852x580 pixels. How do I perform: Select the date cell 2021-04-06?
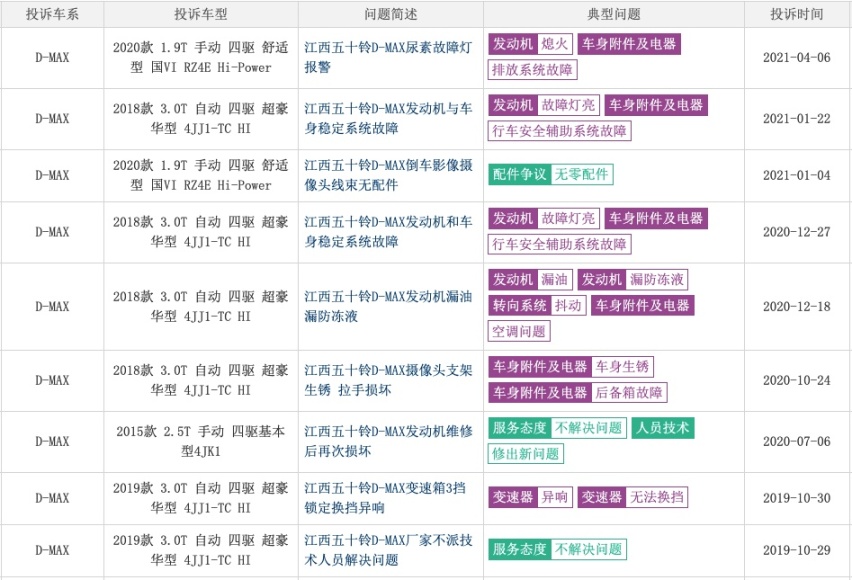tap(797, 58)
